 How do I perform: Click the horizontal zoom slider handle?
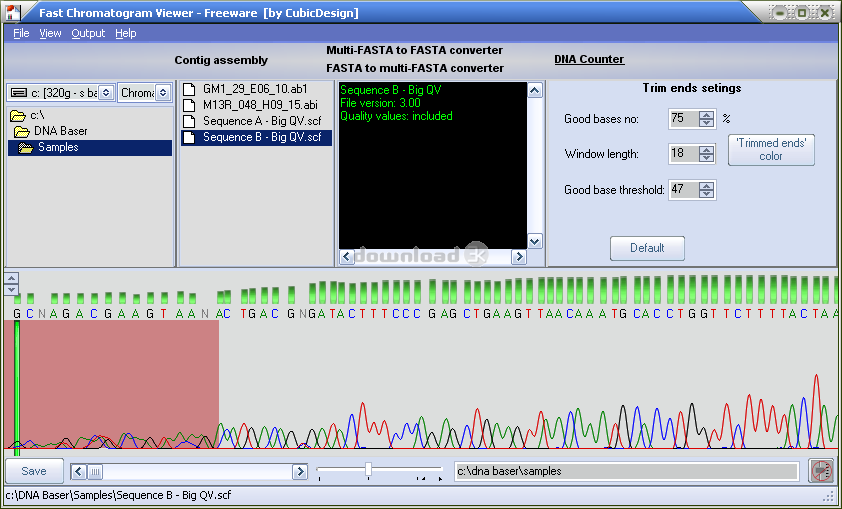coord(368,469)
